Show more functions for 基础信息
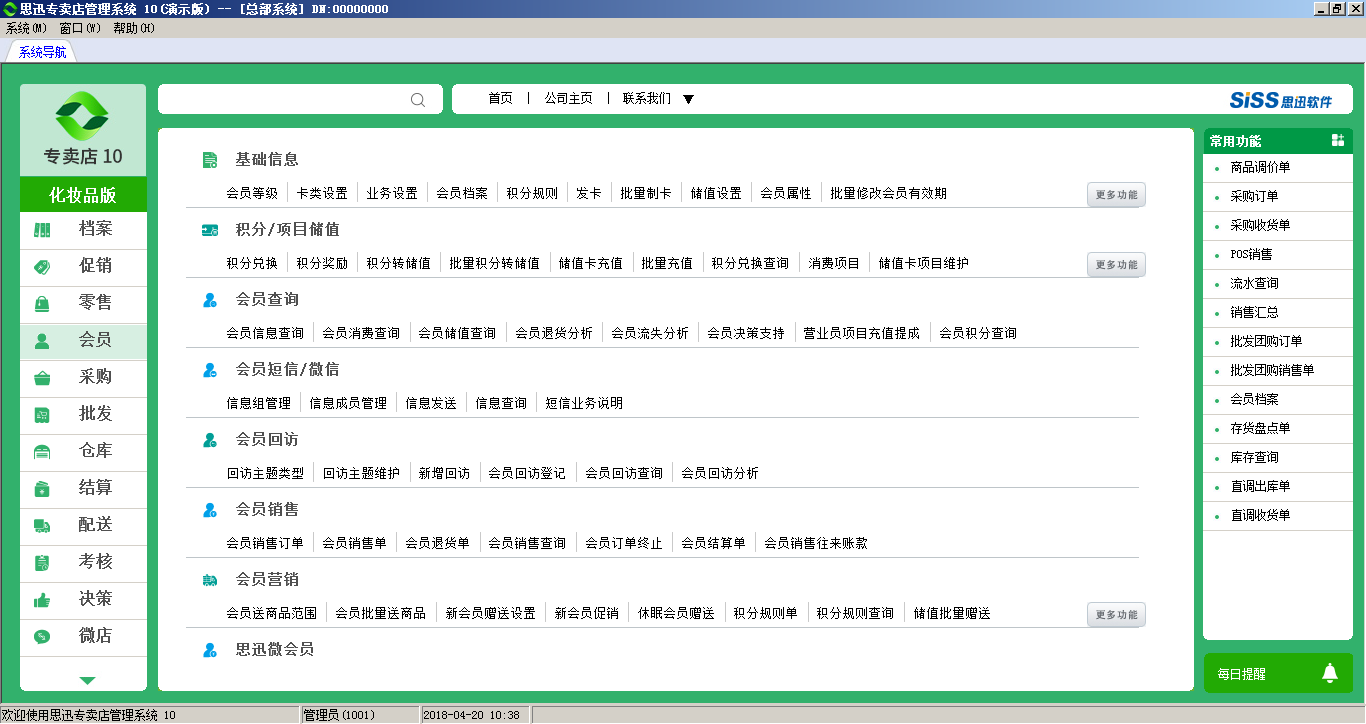 coord(1116,195)
